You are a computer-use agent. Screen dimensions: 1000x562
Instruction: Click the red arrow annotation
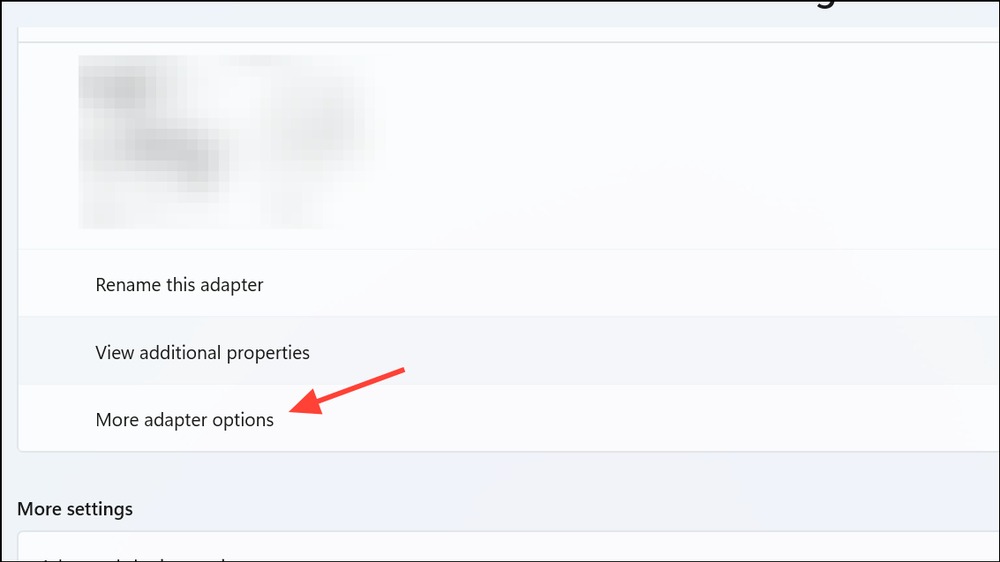click(348, 391)
